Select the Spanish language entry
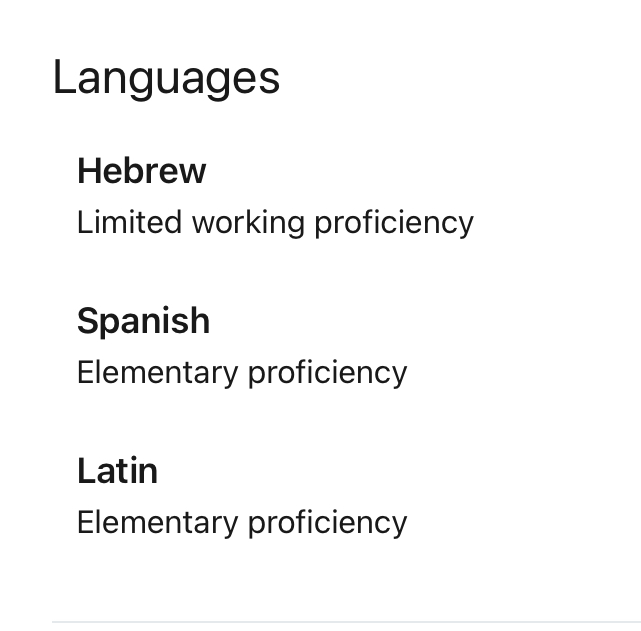The width and height of the screenshot is (641, 631). [143, 322]
